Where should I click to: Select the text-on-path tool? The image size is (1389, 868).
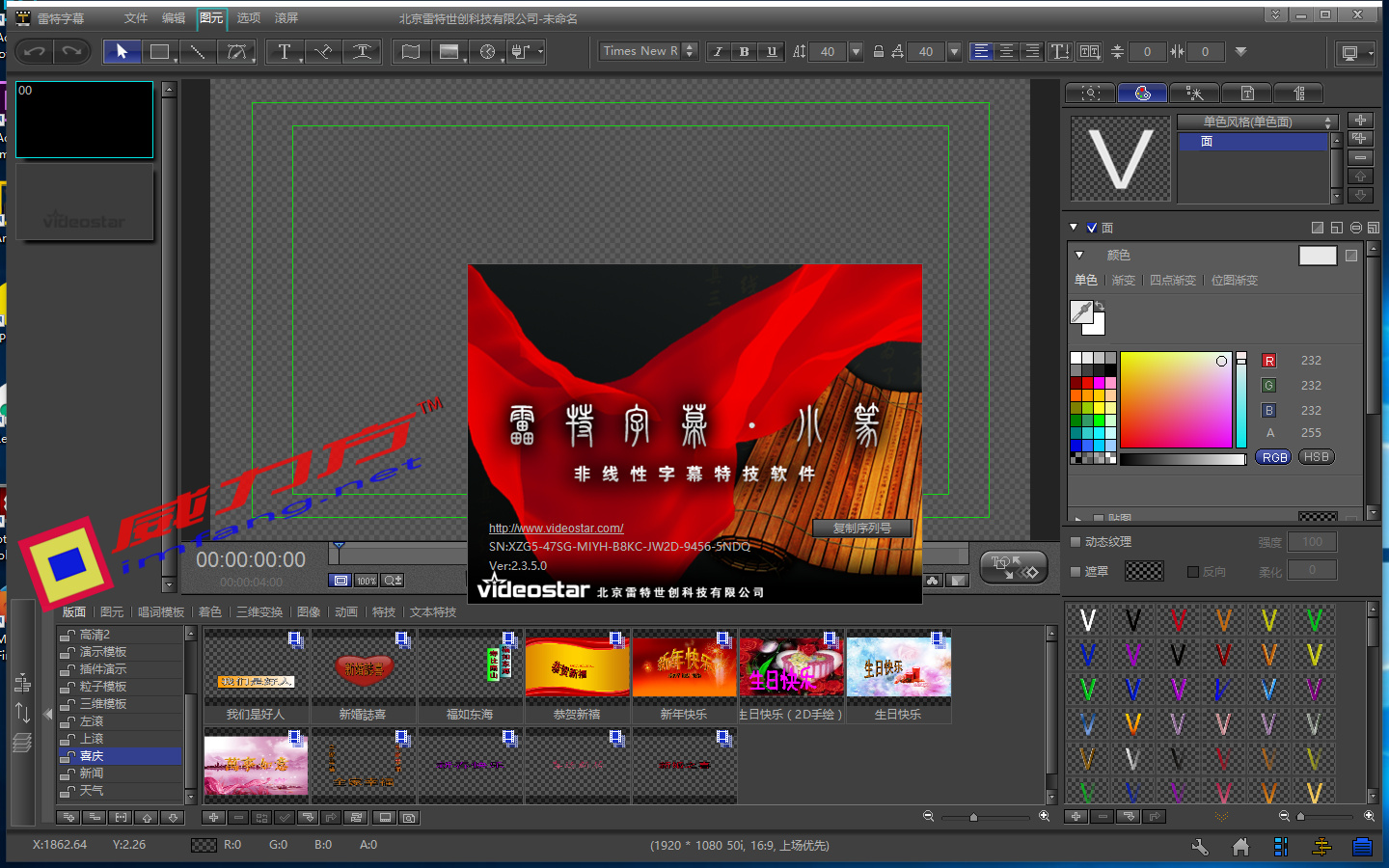[323, 51]
